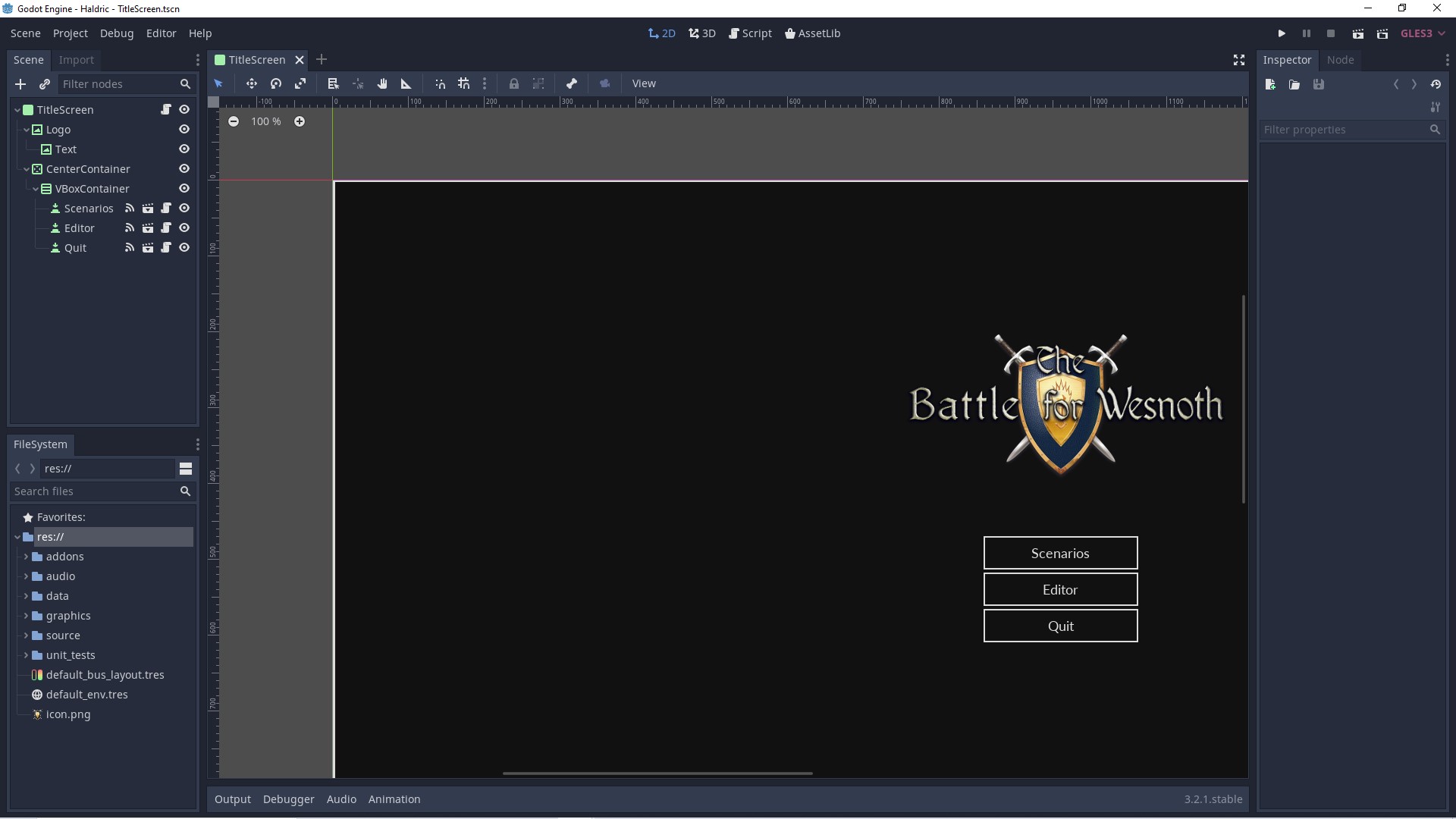Screen dimensions: 1456x819
Task: Play the project
Action: [1282, 33]
